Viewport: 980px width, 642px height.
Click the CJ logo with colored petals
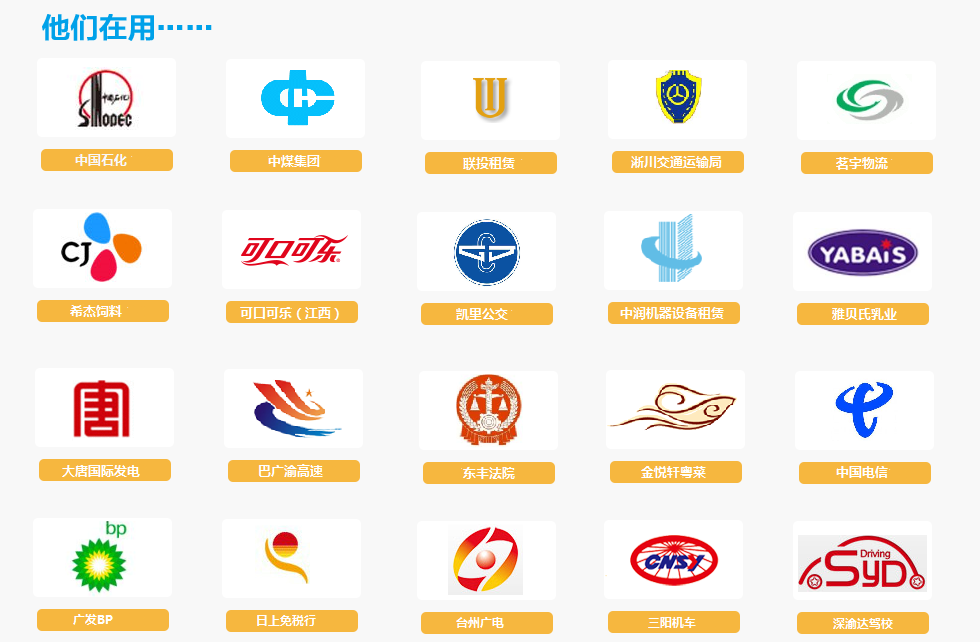pos(101,248)
